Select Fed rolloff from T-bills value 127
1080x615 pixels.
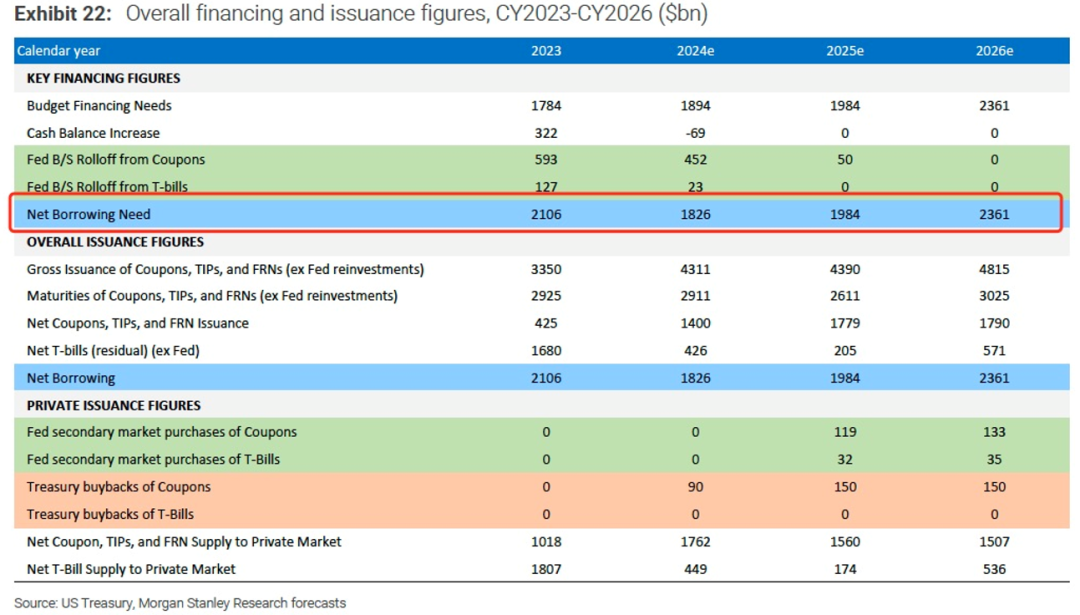(546, 187)
